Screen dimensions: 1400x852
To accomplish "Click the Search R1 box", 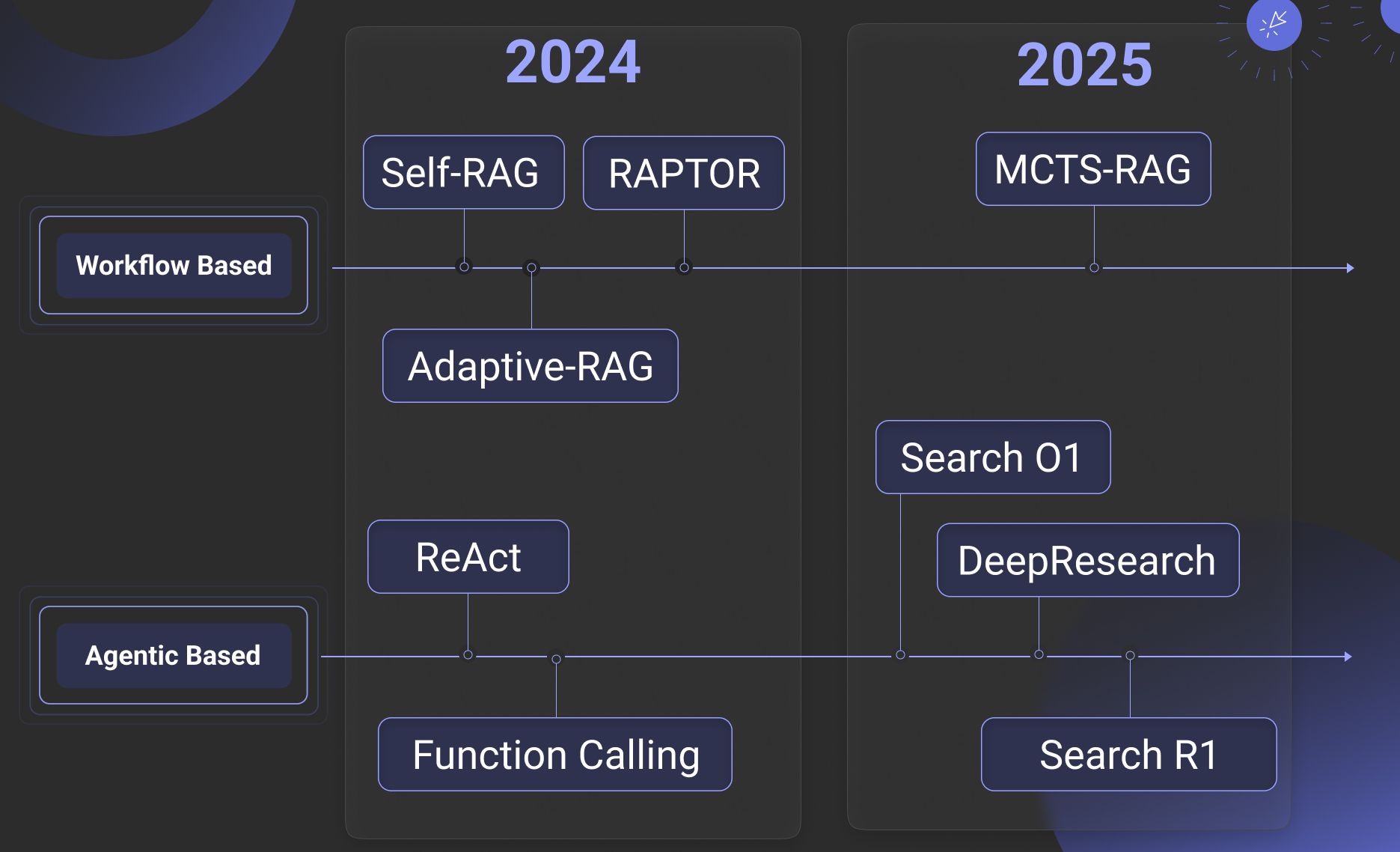I will pyautogui.click(x=1129, y=755).
